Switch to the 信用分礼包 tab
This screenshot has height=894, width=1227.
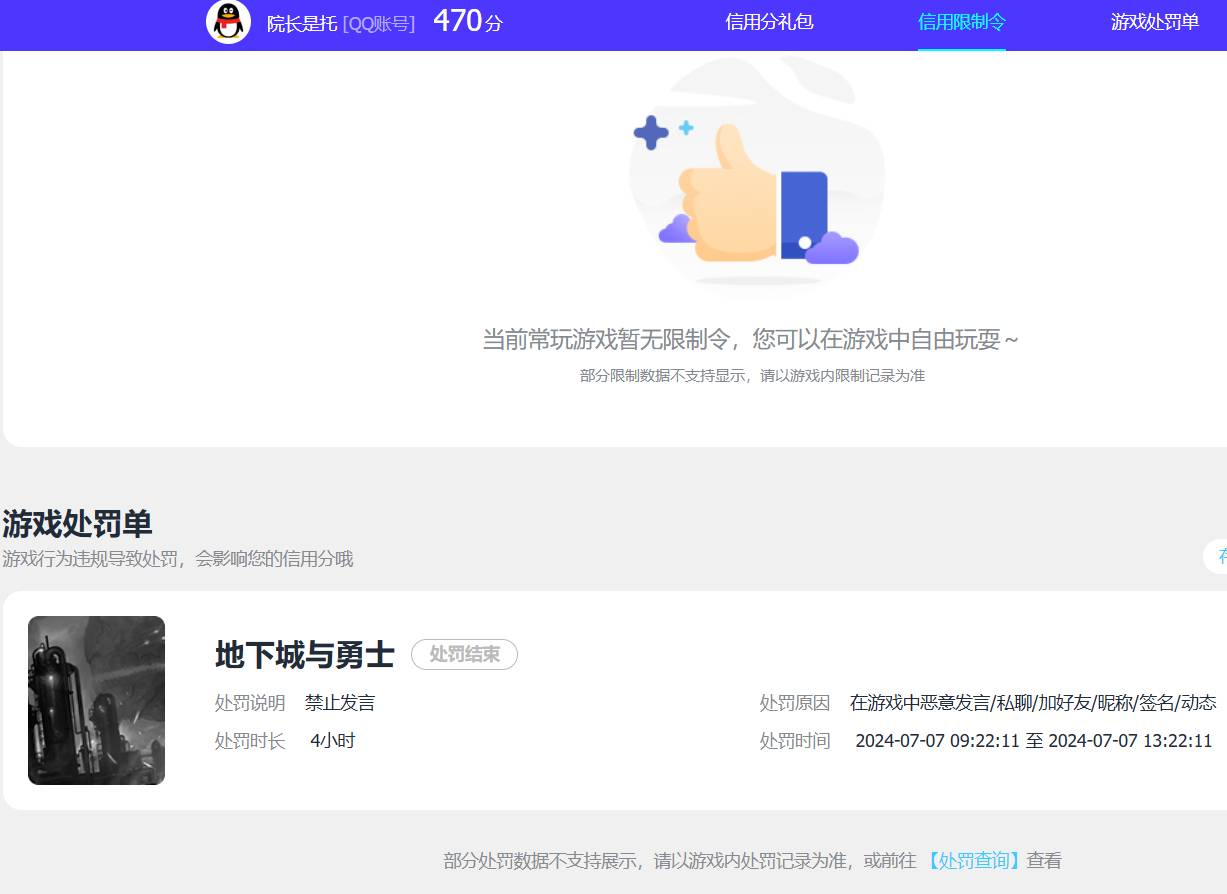[x=769, y=22]
